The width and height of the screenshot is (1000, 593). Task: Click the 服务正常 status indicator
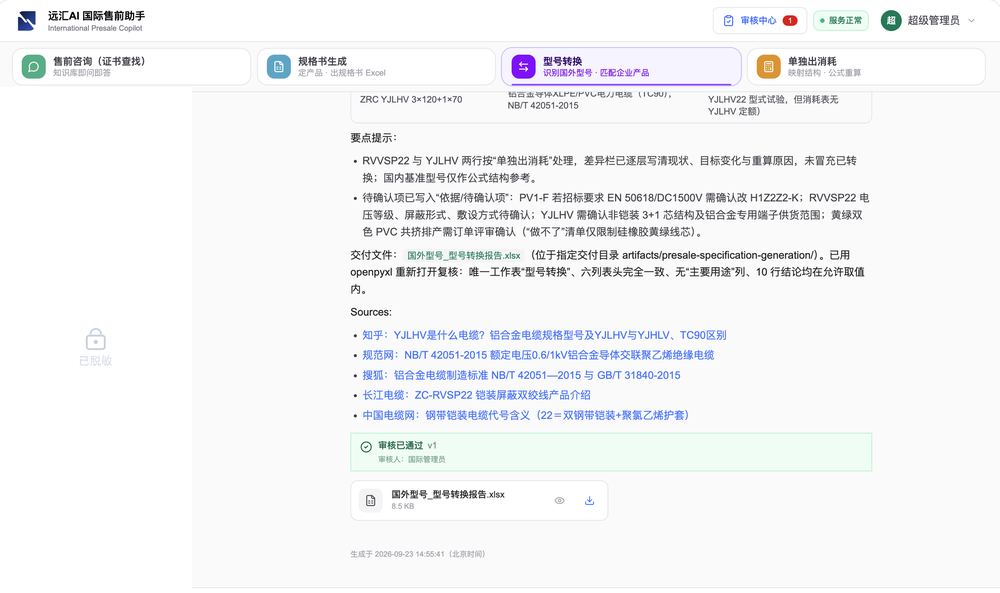coord(841,20)
